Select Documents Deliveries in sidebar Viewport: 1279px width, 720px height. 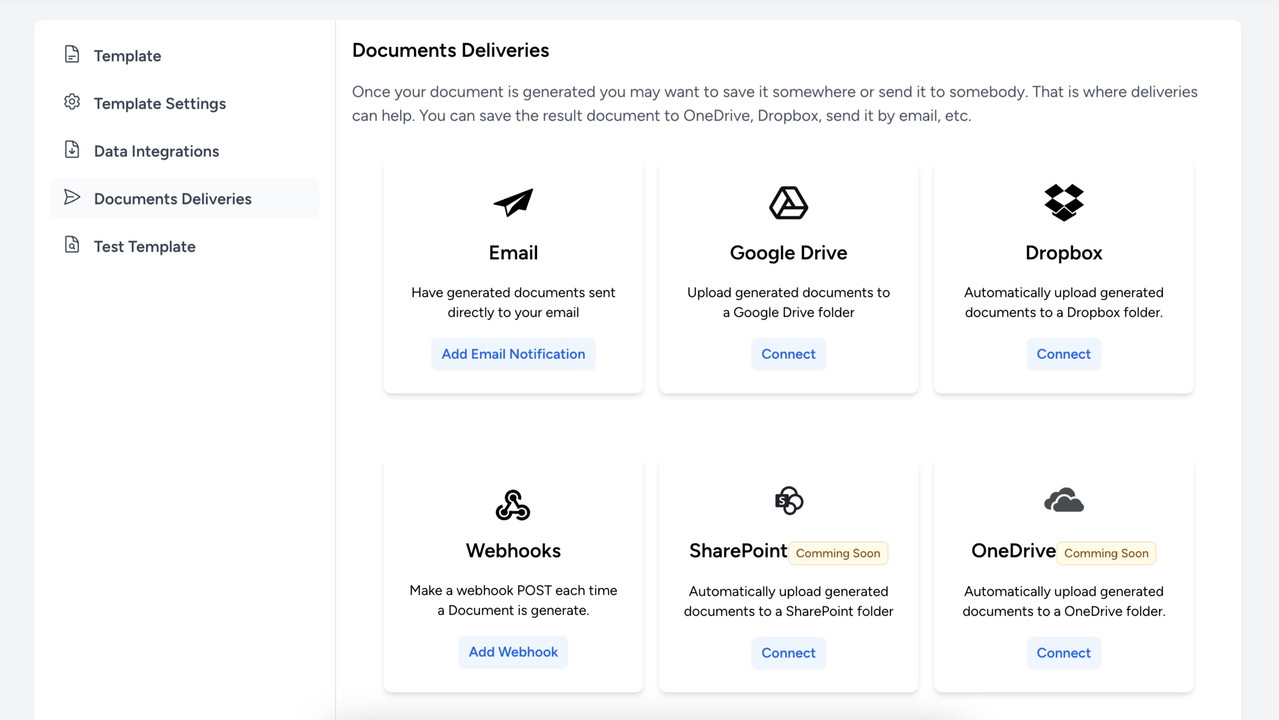click(x=172, y=199)
